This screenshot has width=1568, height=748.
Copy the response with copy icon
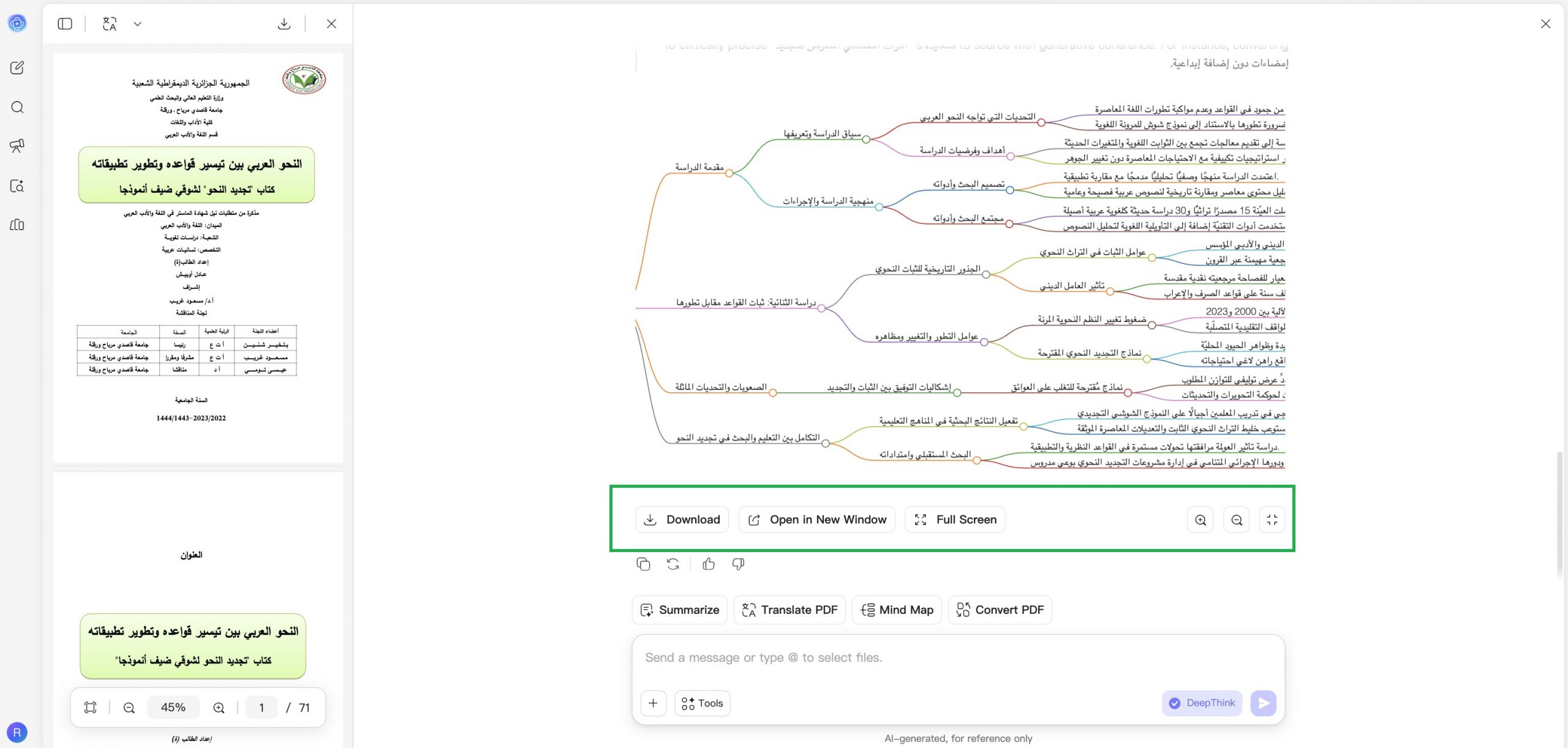pyautogui.click(x=643, y=564)
